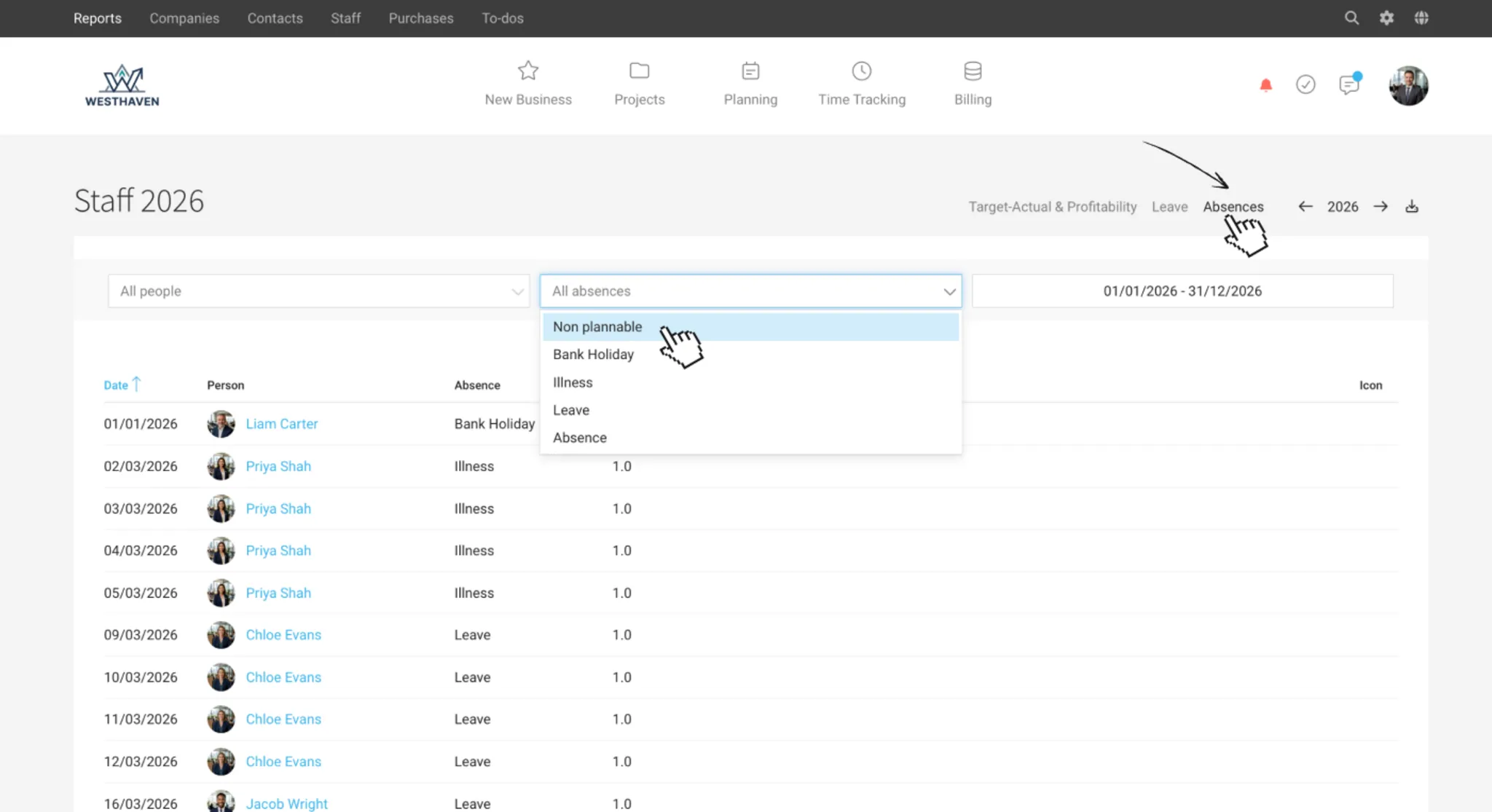1492x812 pixels.
Task: Open Billing database icon
Action: [x=973, y=71]
